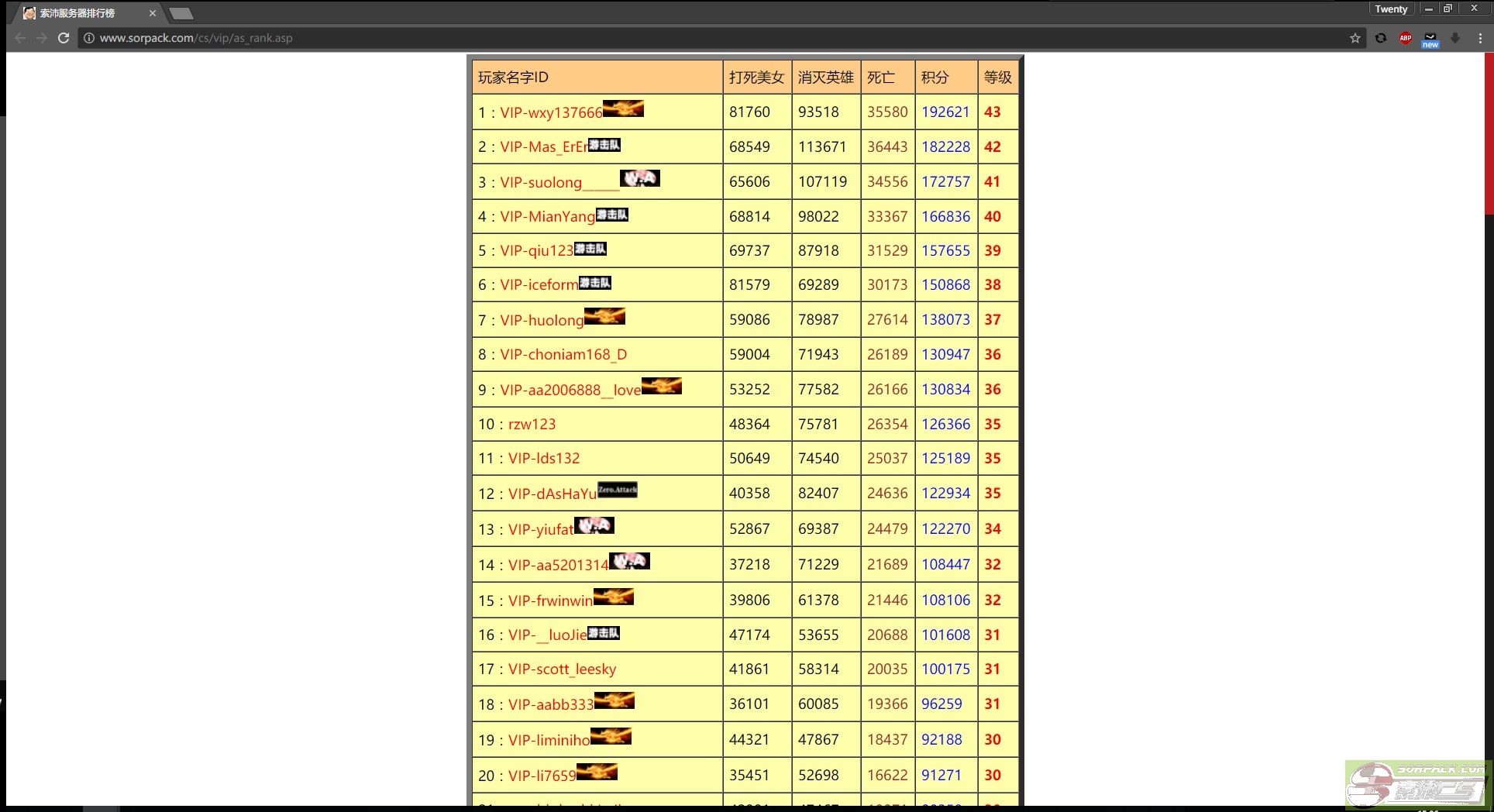Click the download arrow extension icon

1454,38
